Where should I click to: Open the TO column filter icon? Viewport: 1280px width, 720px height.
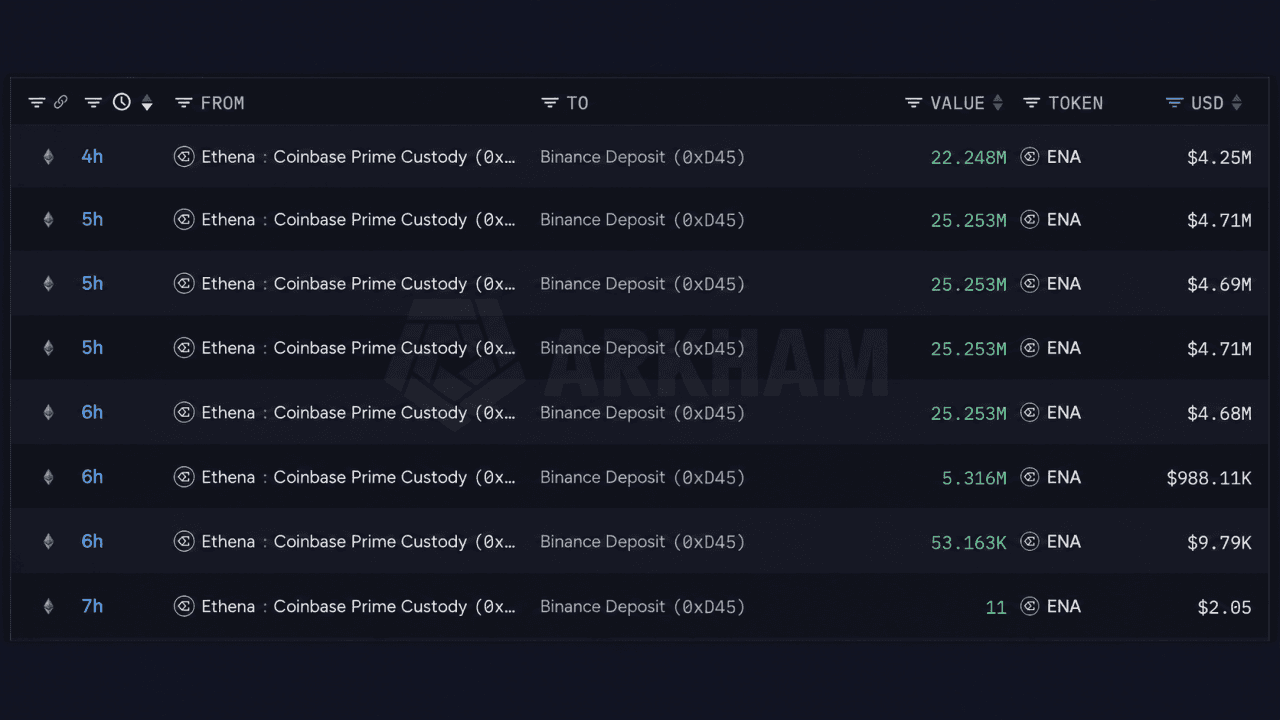pos(549,102)
